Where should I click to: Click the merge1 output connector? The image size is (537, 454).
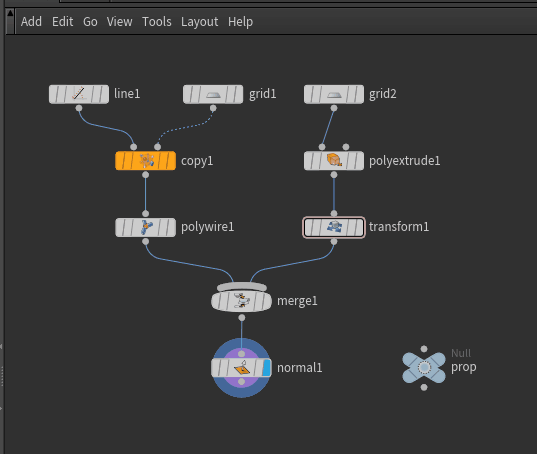tap(242, 318)
